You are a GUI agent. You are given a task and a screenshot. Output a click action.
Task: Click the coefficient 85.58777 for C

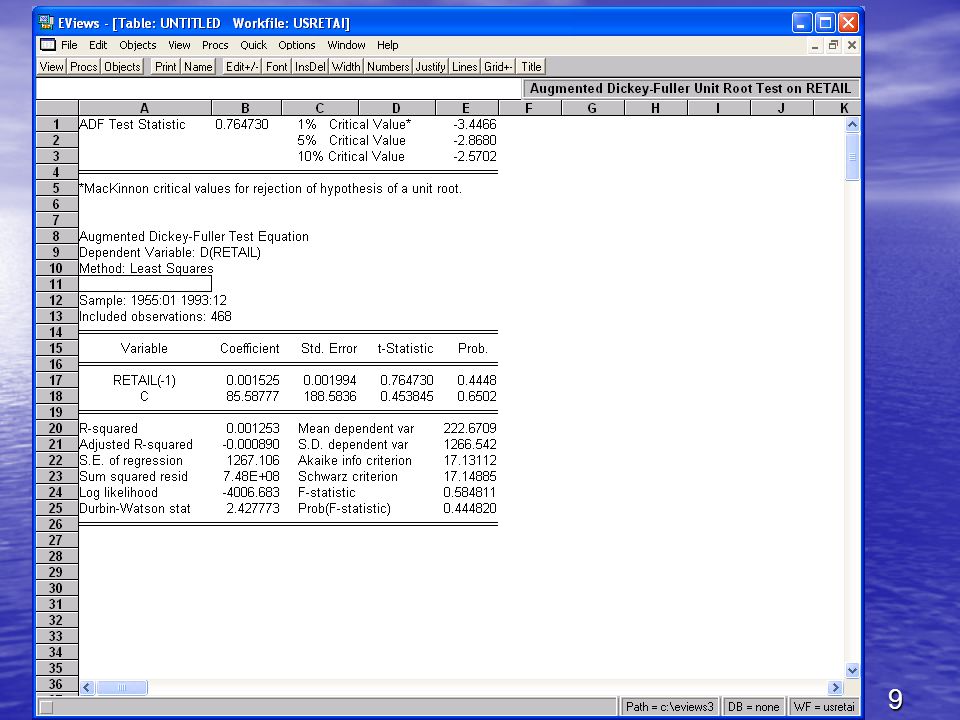(x=252, y=396)
